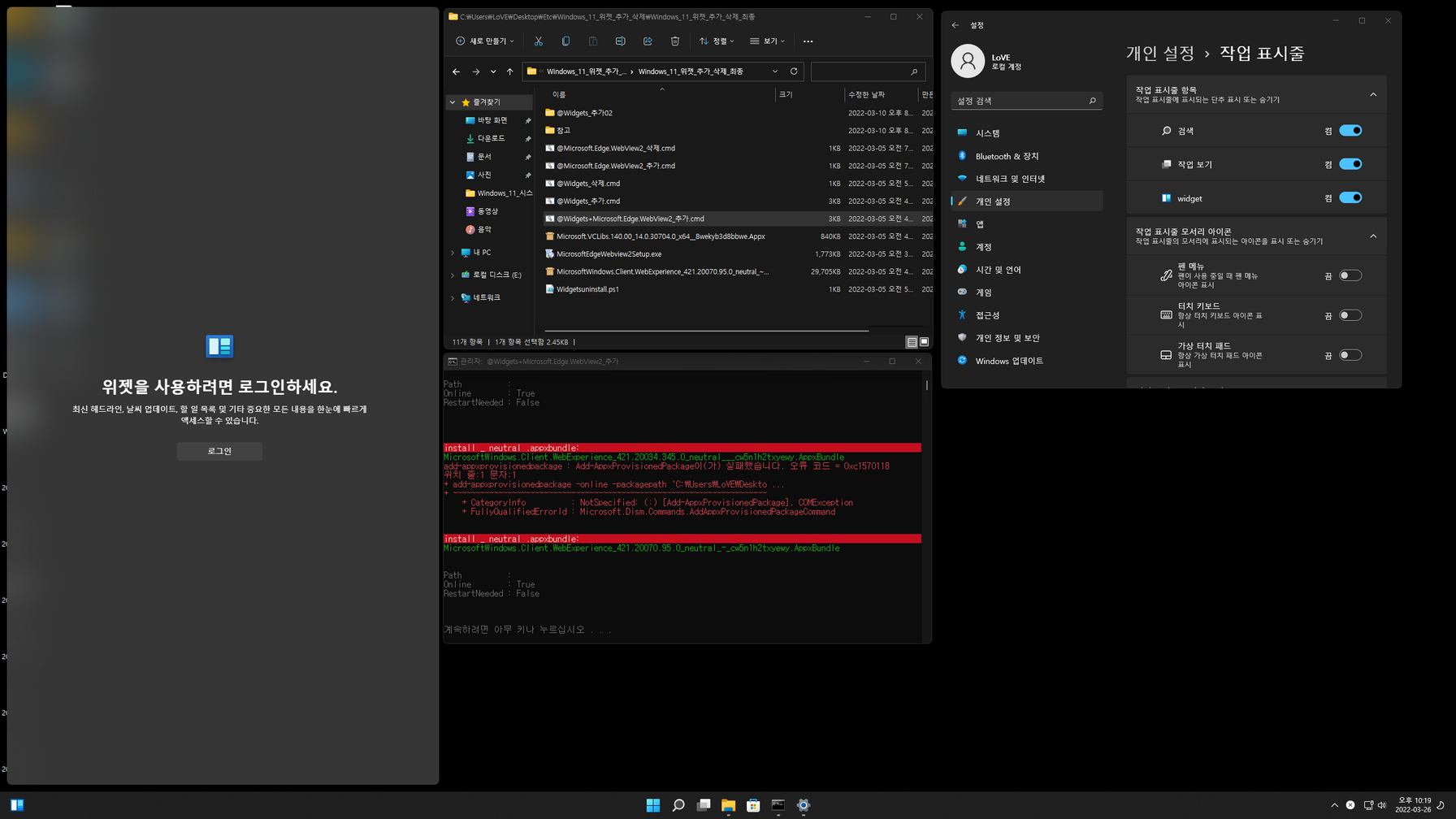Select MicrosoftEdgeWebview2Setup.exe file
The height and width of the screenshot is (819, 1456).
[x=609, y=254]
